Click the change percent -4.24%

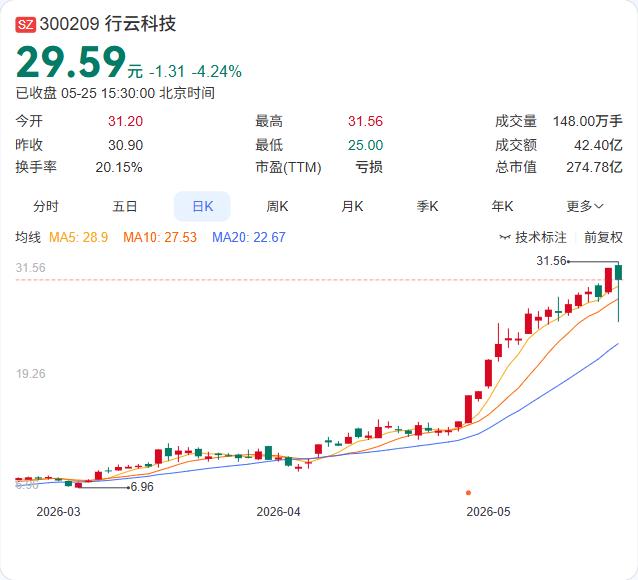tap(217, 72)
